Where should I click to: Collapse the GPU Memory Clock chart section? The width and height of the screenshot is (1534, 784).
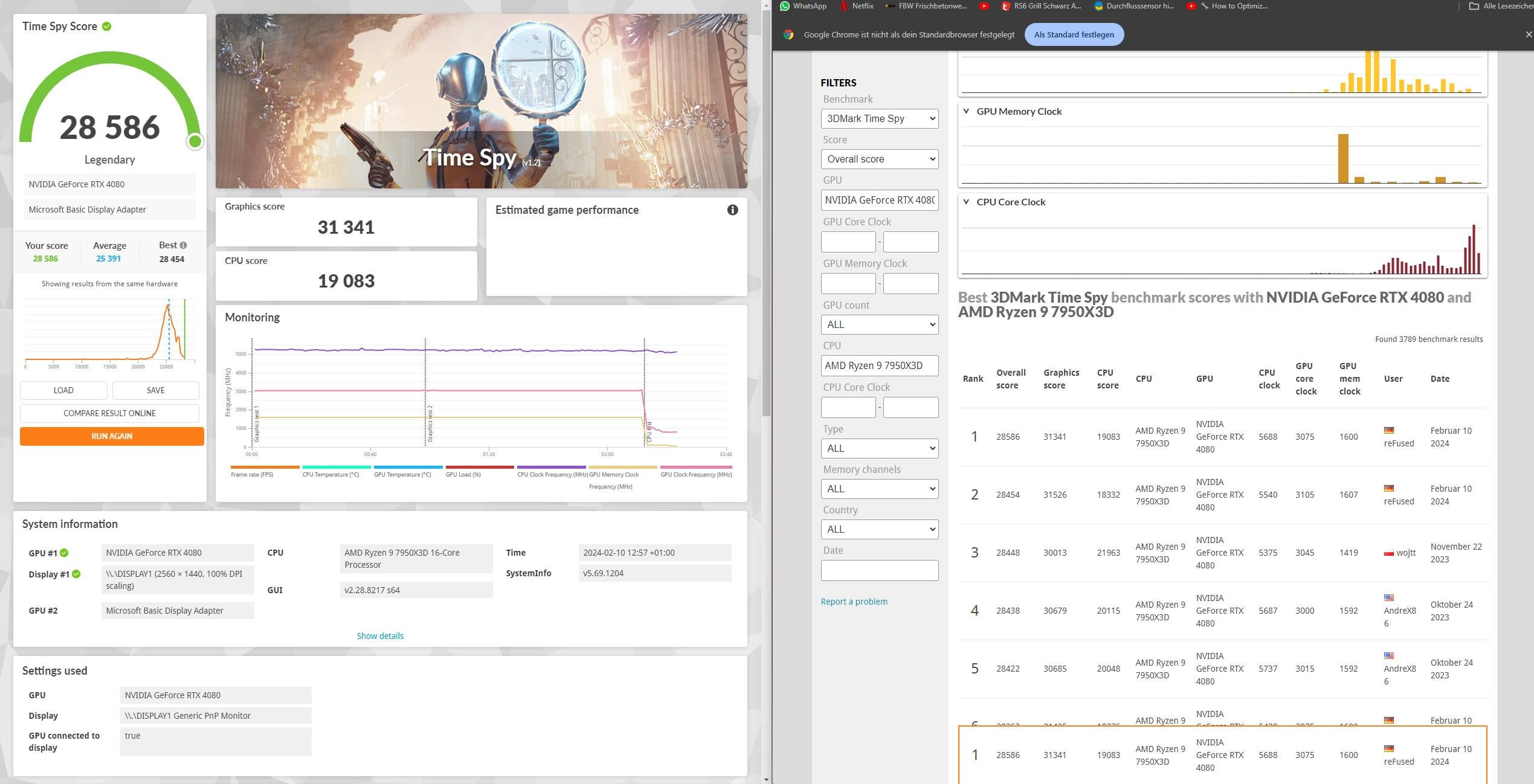tap(966, 111)
